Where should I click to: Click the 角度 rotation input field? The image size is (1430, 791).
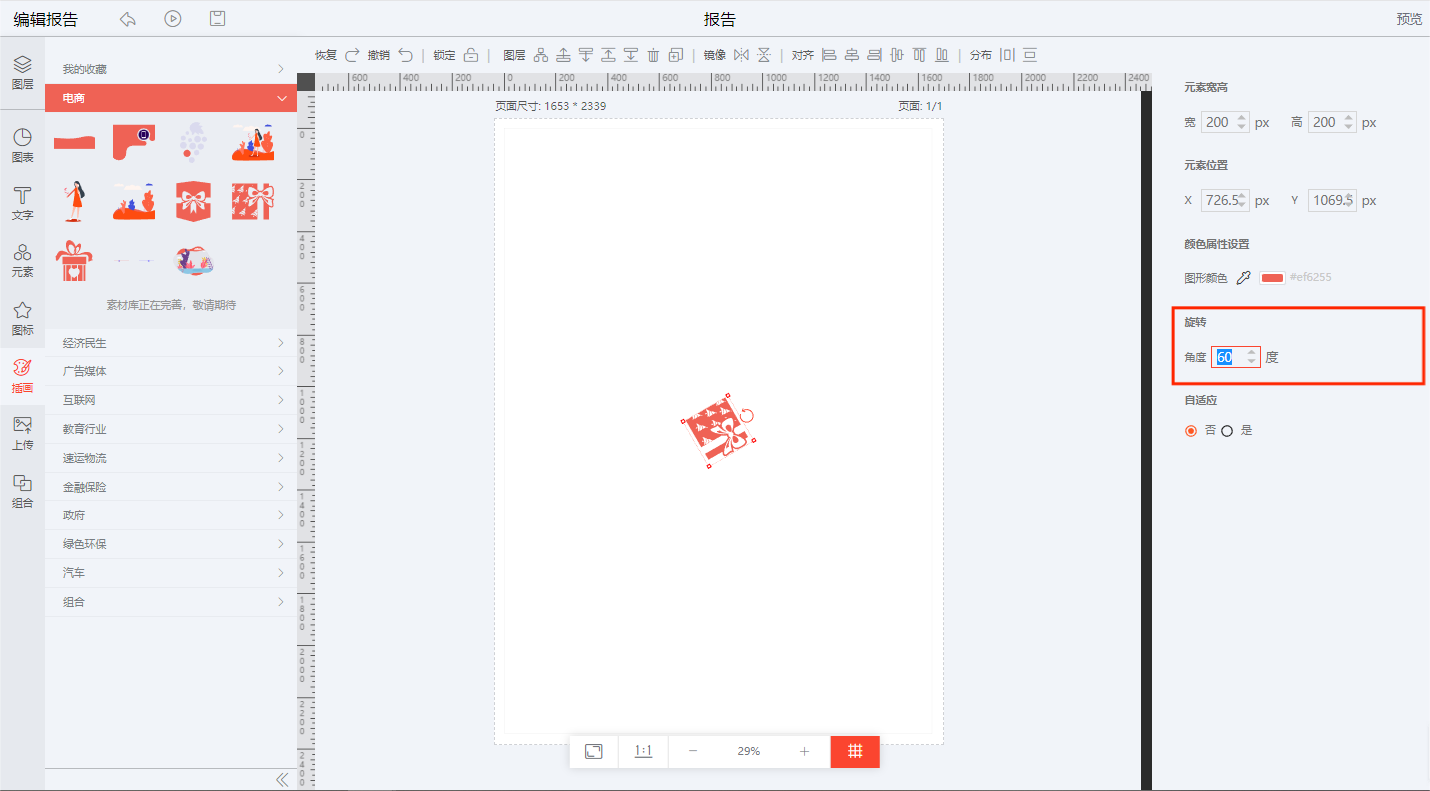tap(1229, 357)
